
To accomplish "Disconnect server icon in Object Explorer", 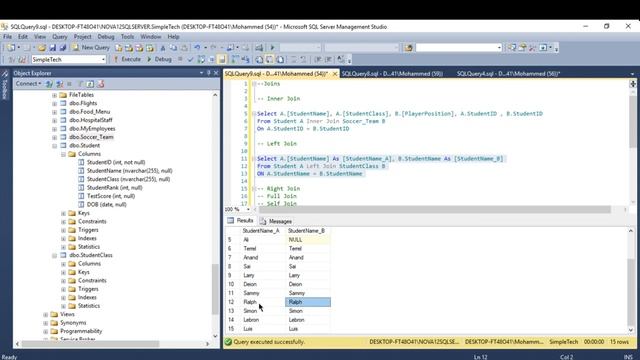I will (60, 84).
